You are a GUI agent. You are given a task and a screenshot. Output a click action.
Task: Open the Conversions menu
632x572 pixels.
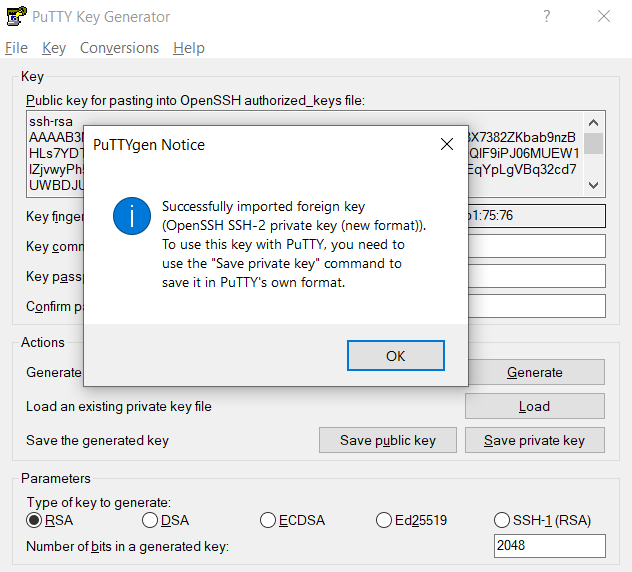[x=119, y=48]
